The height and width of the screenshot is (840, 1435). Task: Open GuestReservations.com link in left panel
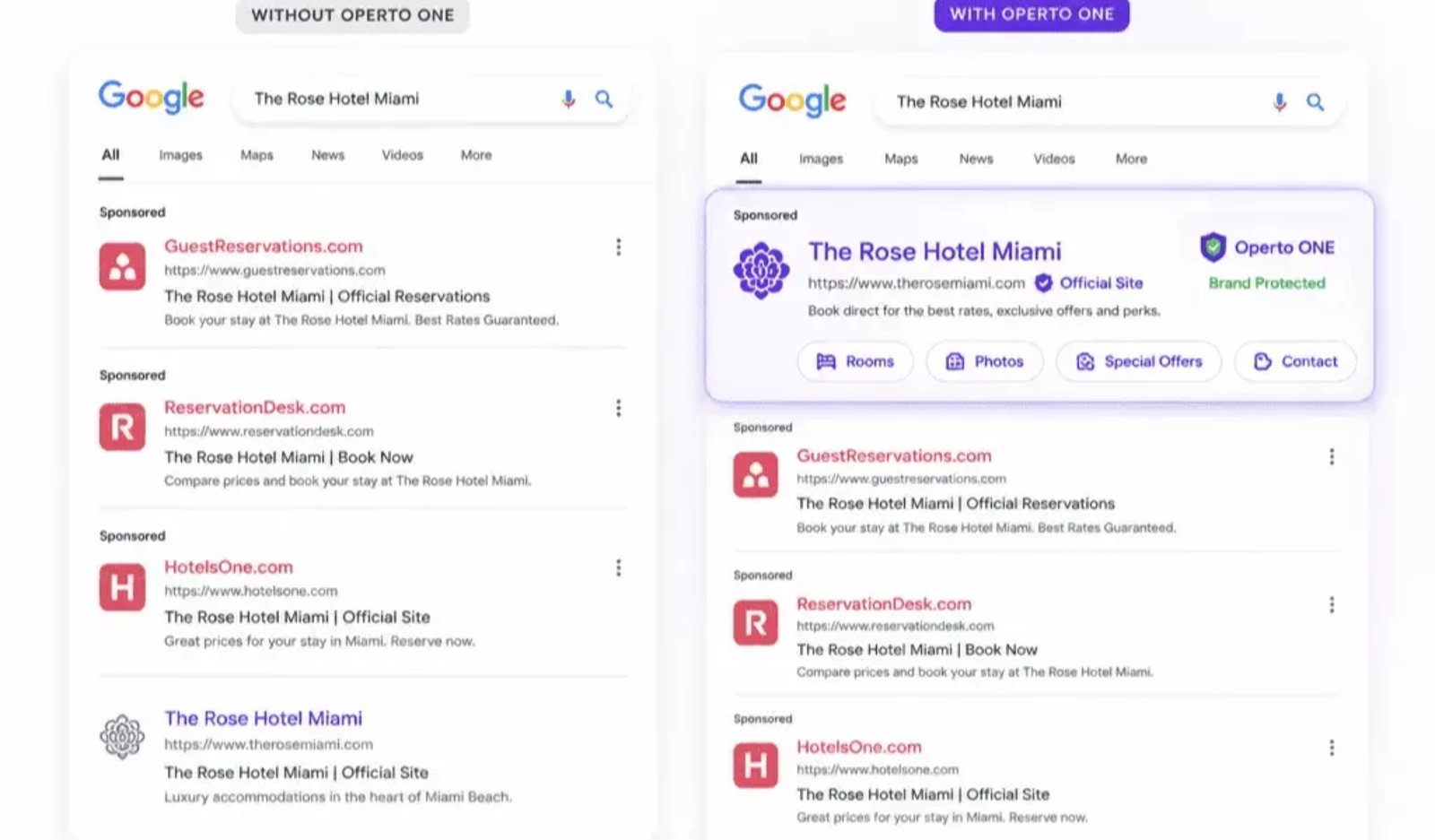click(x=264, y=246)
